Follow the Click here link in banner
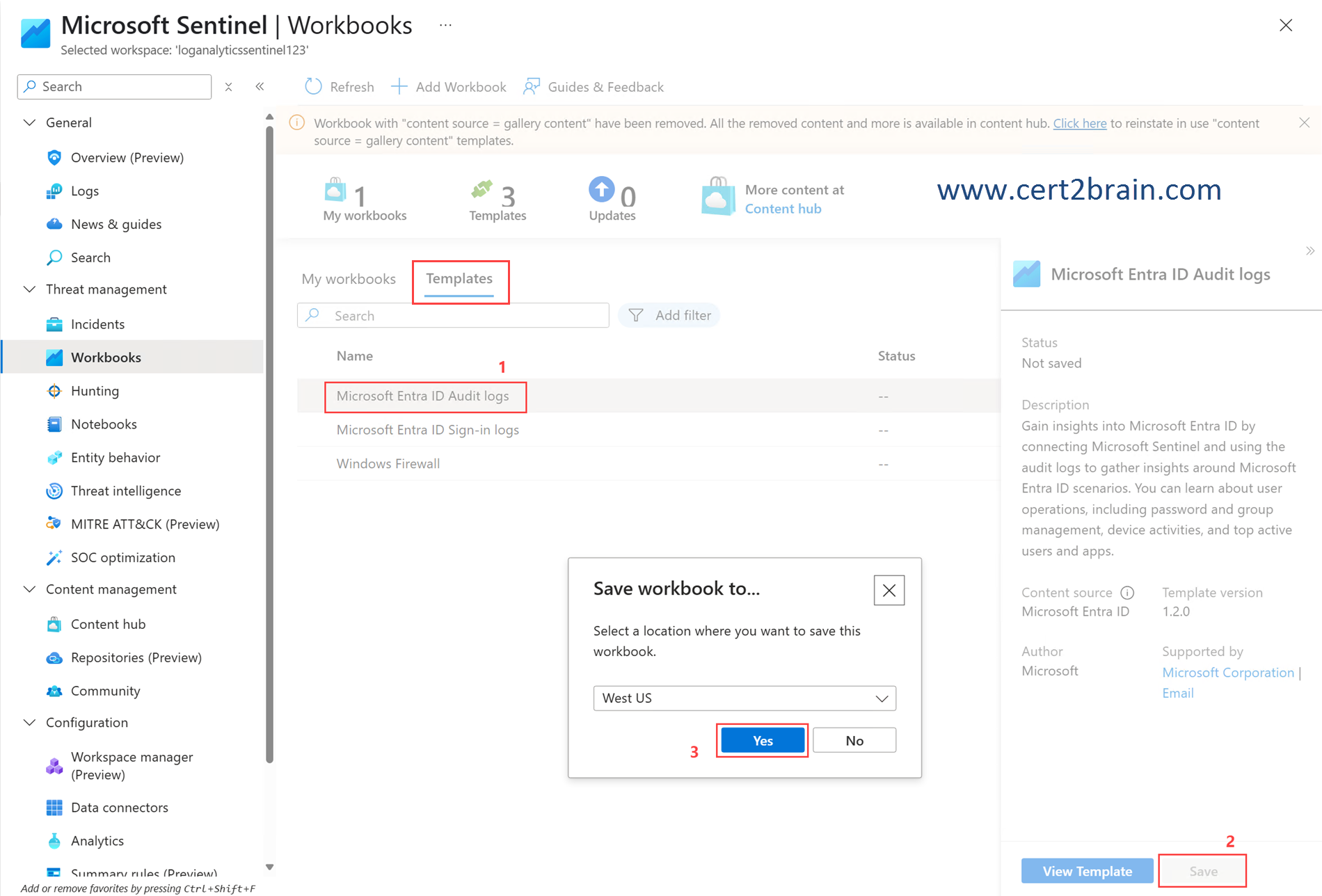1322x896 pixels. (1080, 123)
